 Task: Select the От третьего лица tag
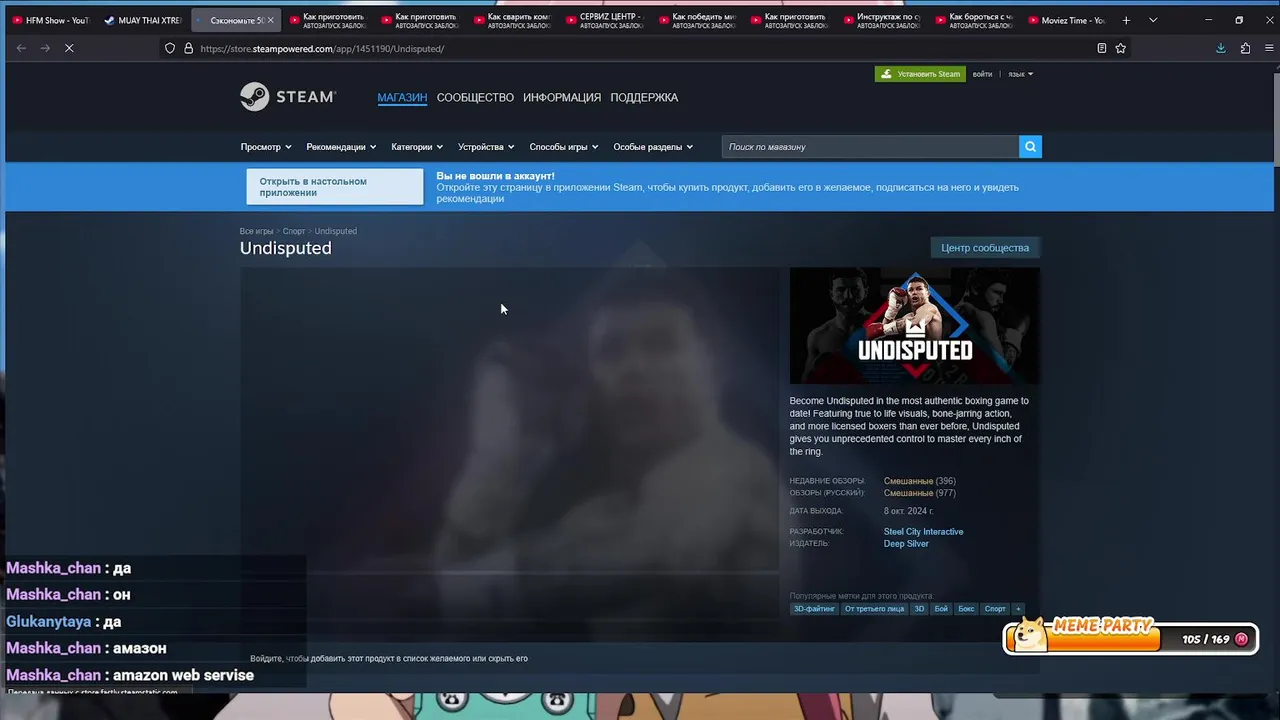(874, 609)
